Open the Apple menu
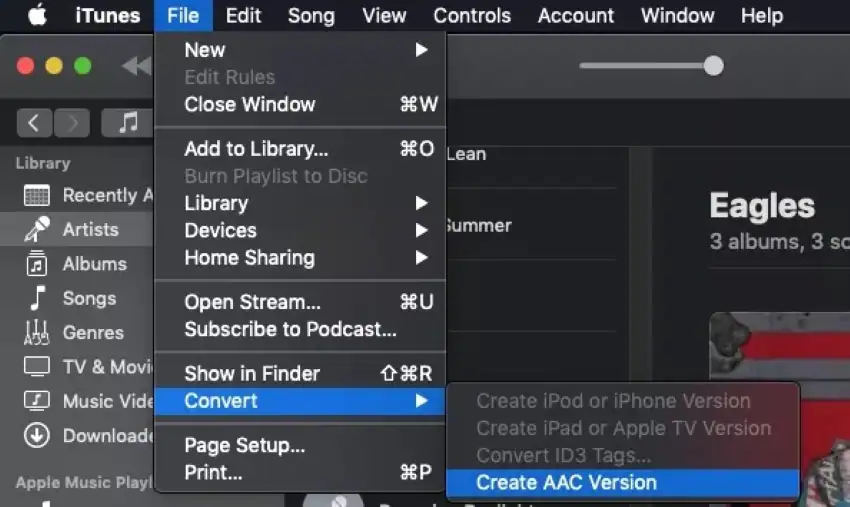 coord(37,15)
